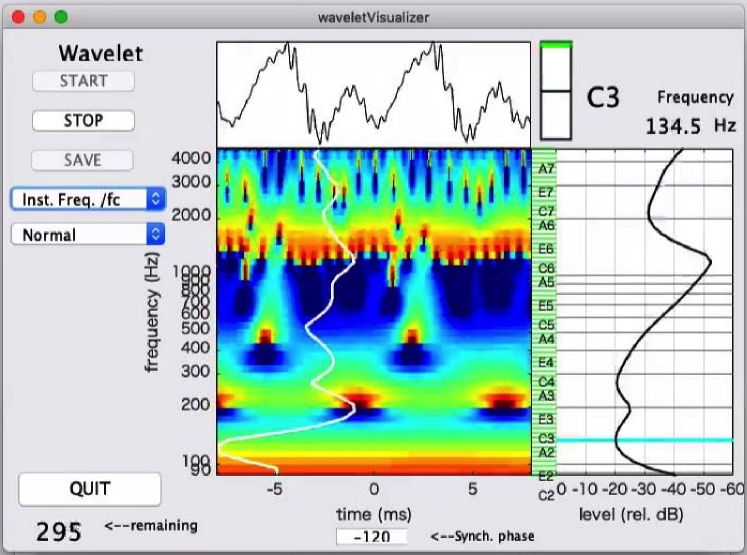Click the SAVE button
This screenshot has height=555, width=747.
point(83,160)
